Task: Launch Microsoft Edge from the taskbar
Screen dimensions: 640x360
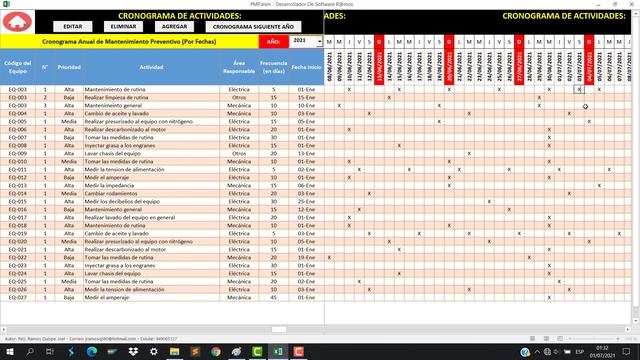Action: point(91,351)
